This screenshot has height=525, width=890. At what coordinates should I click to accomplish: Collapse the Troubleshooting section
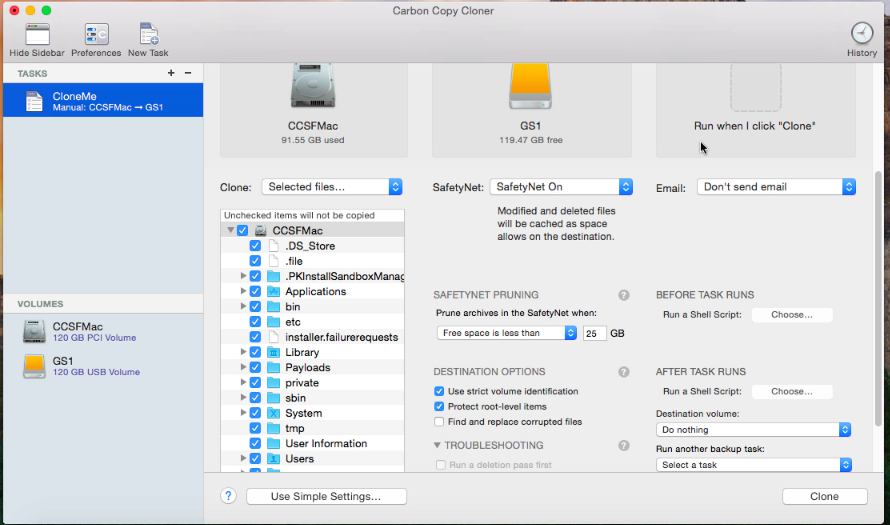[x=437, y=446]
